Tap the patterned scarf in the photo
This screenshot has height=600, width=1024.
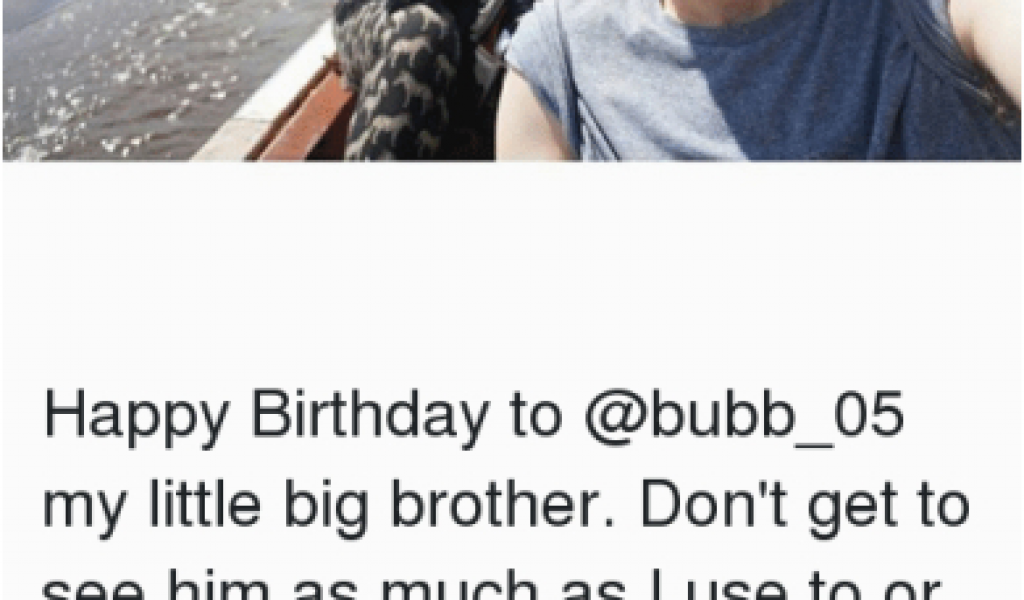(418, 78)
